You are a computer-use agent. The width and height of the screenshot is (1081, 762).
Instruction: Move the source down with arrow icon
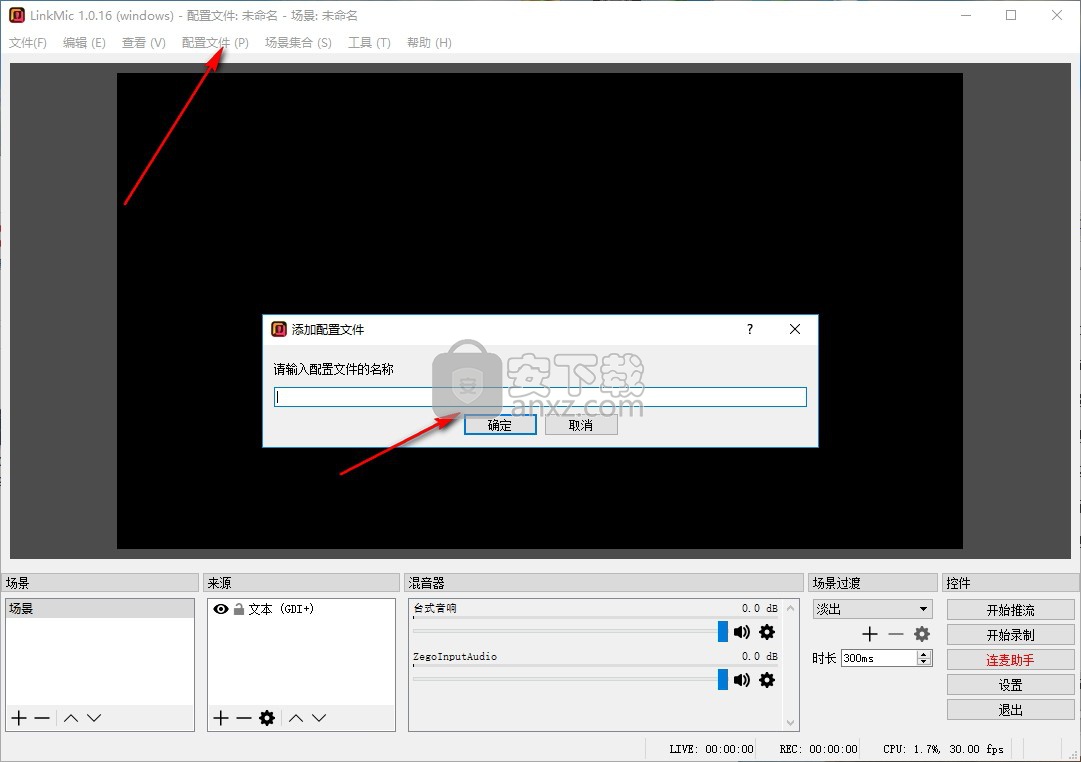coord(319,718)
